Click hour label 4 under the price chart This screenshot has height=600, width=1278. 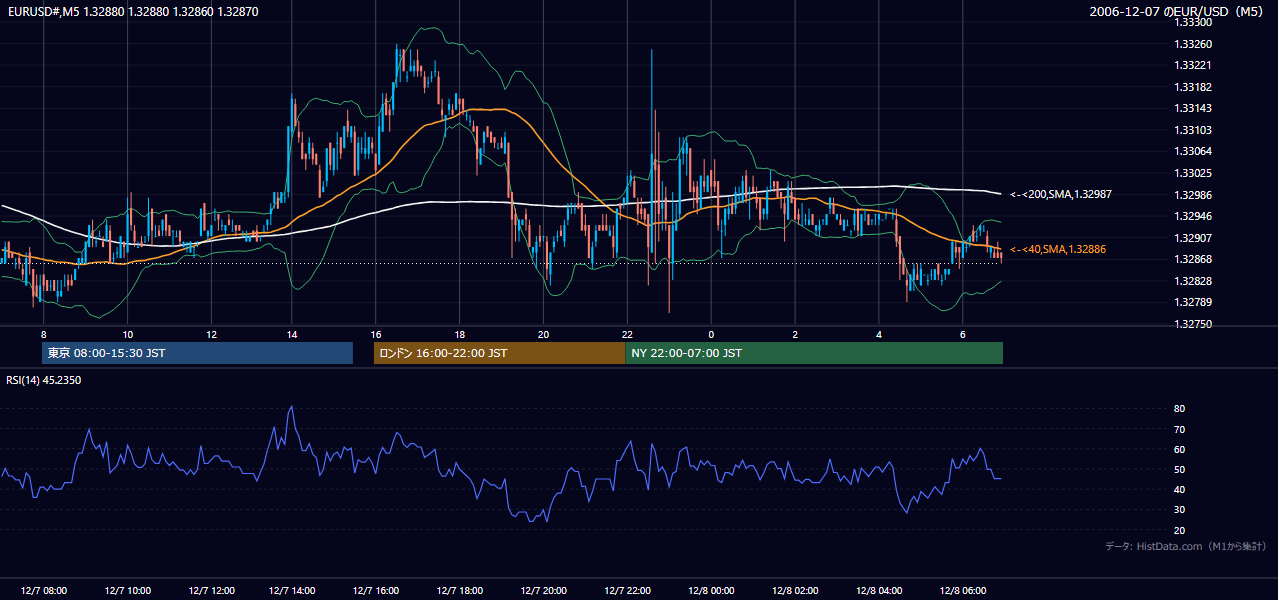tap(879, 334)
